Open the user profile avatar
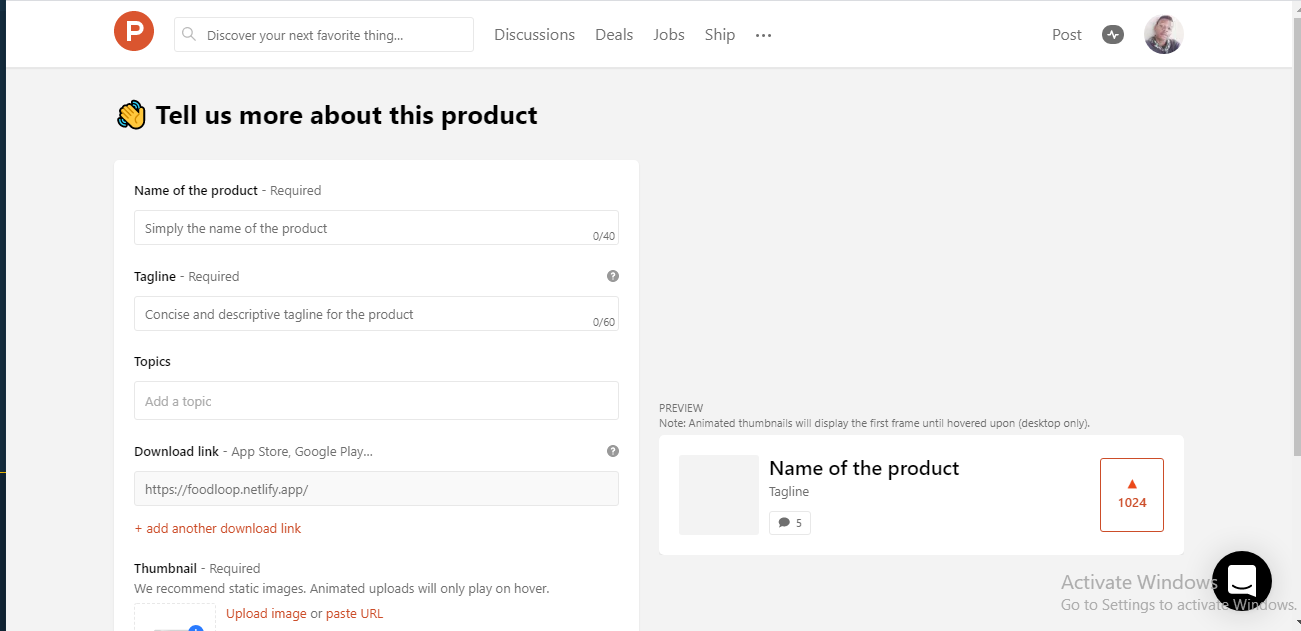This screenshot has height=631, width=1301. click(x=1163, y=35)
